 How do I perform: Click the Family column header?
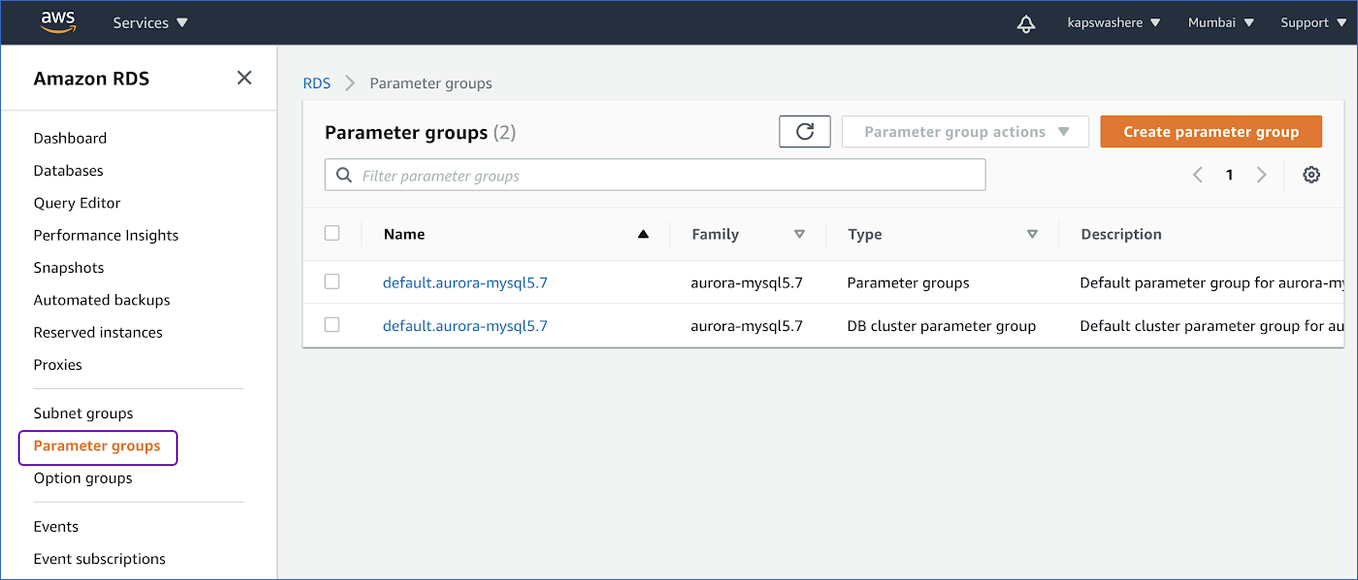[x=715, y=234]
